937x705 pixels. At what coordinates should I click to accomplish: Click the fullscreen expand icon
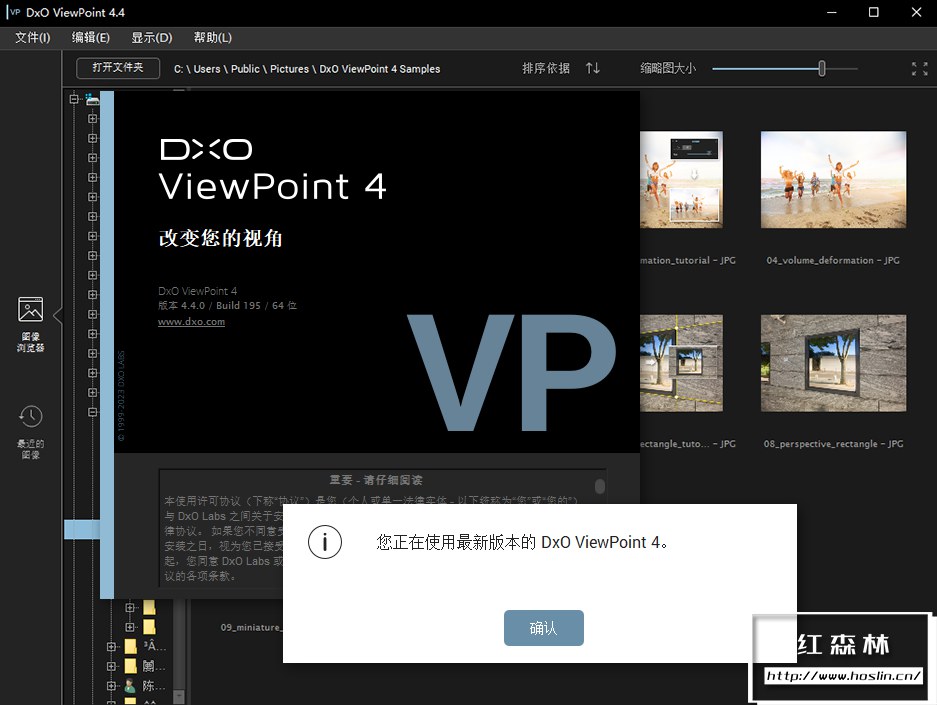(920, 69)
